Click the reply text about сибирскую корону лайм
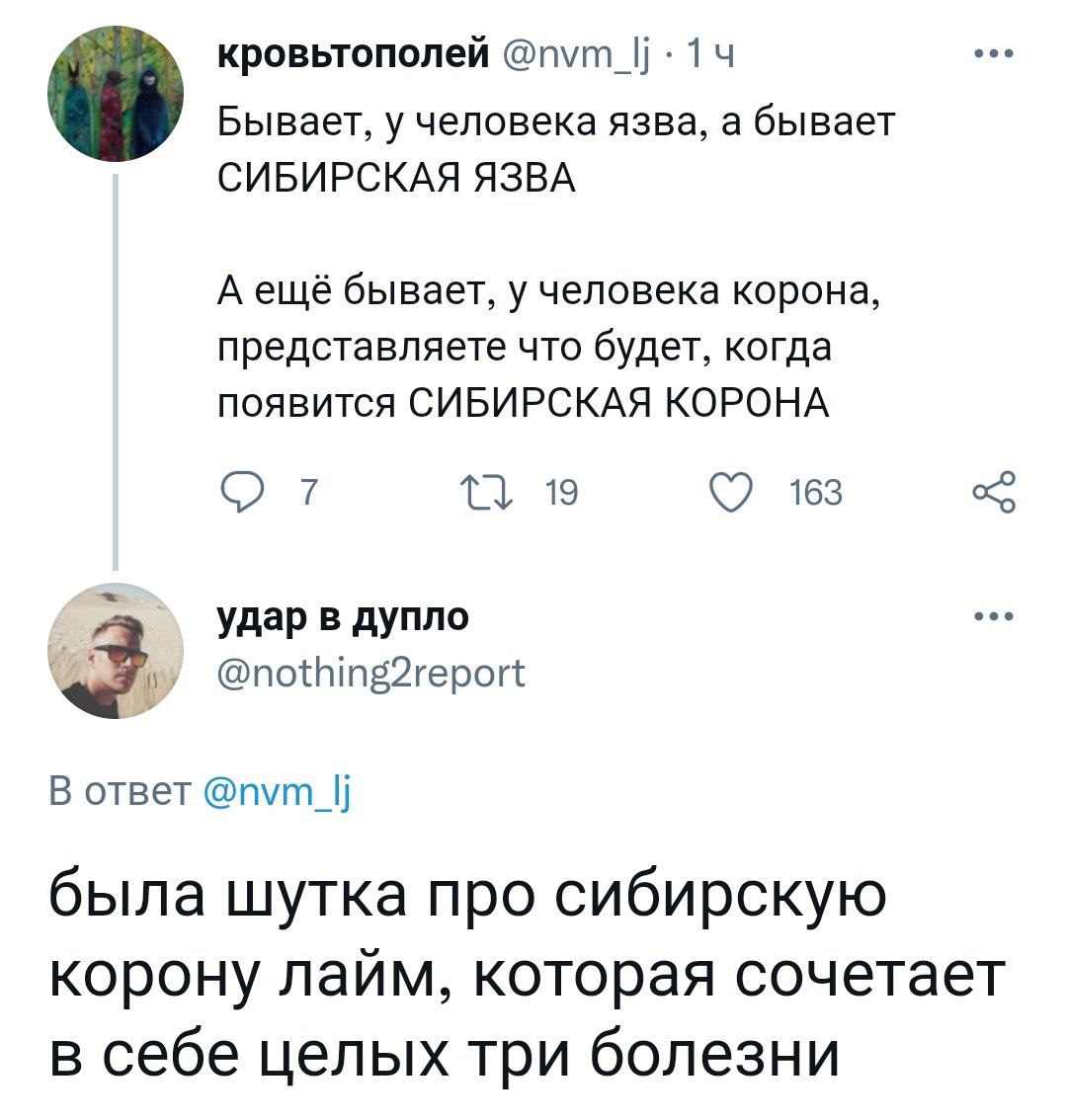The height and width of the screenshot is (1120, 1067). click(524, 974)
